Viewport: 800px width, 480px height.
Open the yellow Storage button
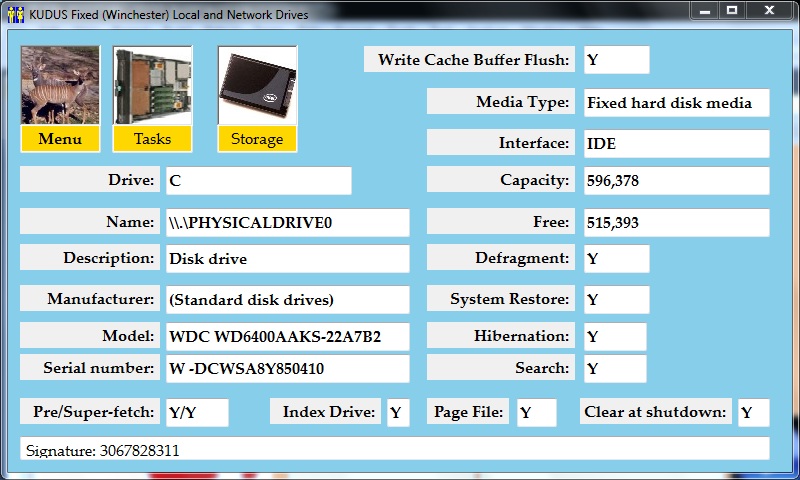coord(257,139)
